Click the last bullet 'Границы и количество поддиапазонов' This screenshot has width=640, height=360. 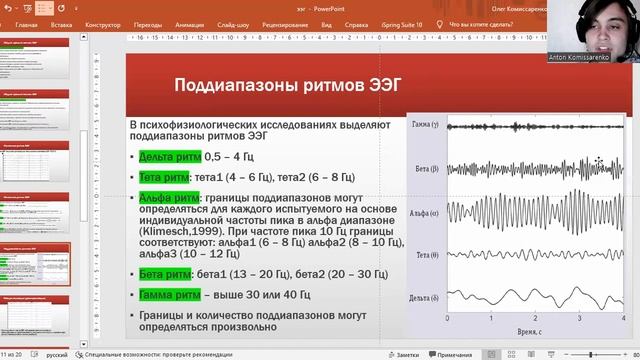(x=253, y=321)
